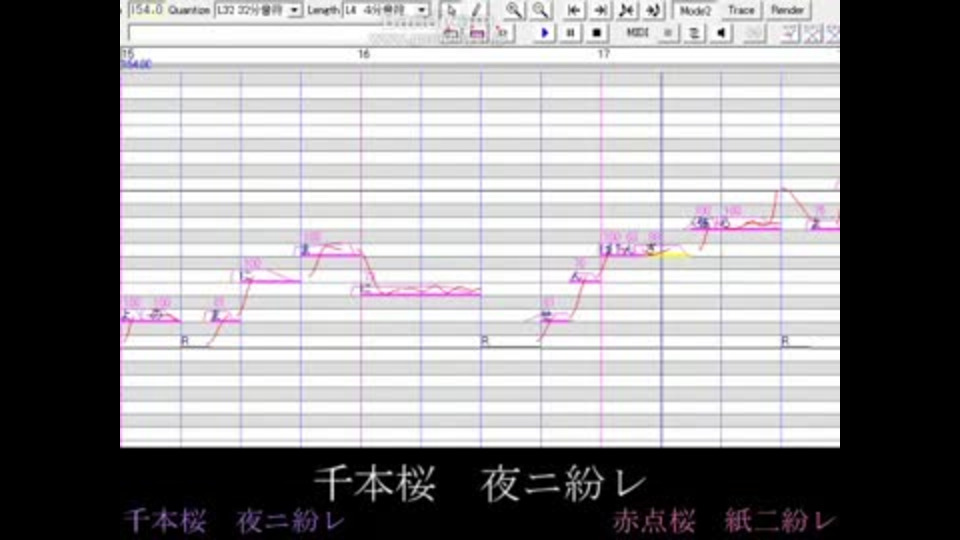Click the MIDI button
The width and height of the screenshot is (960, 540).
pyautogui.click(x=637, y=32)
